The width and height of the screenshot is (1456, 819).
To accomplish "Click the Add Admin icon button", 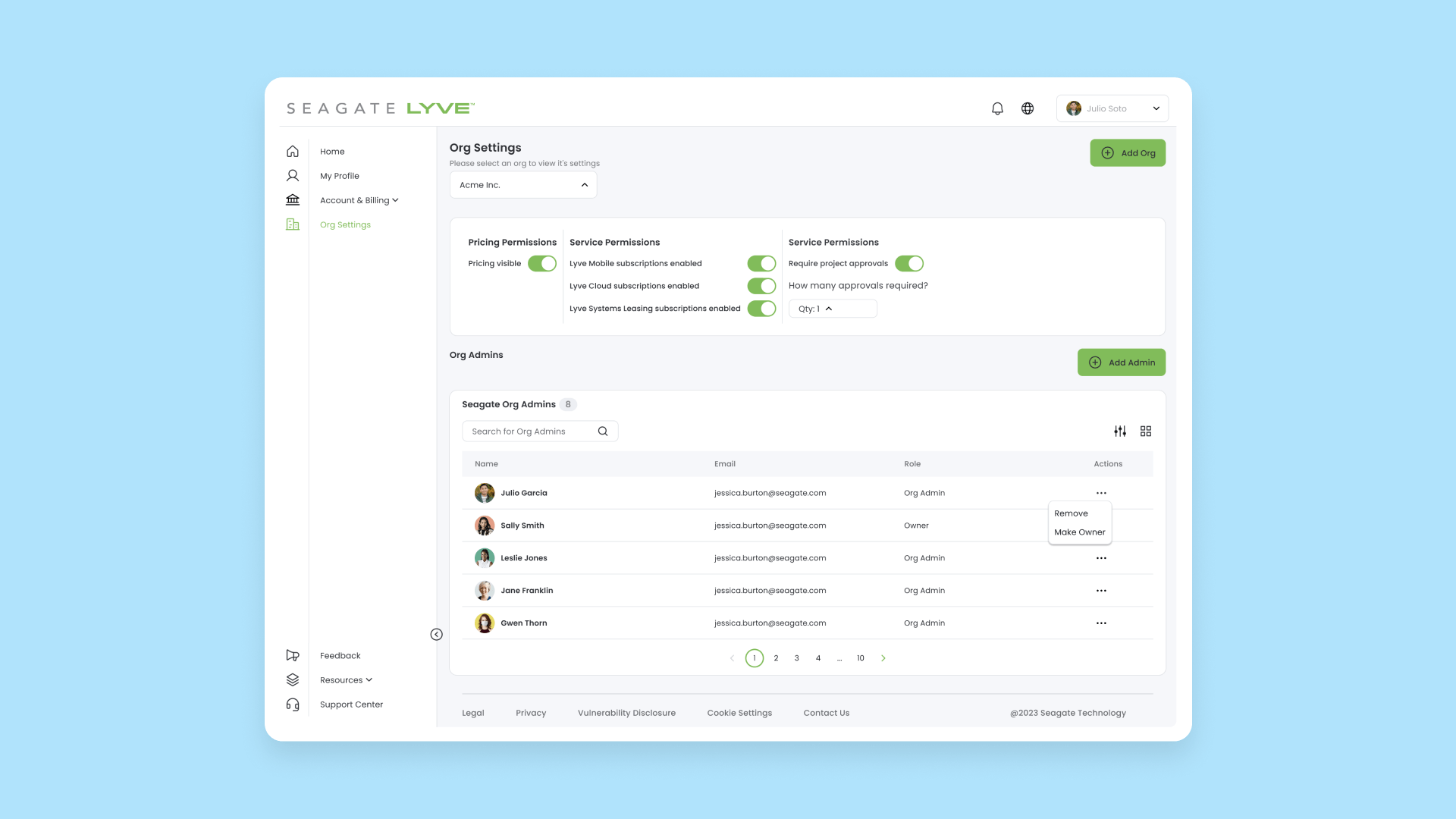I will click(x=1095, y=362).
